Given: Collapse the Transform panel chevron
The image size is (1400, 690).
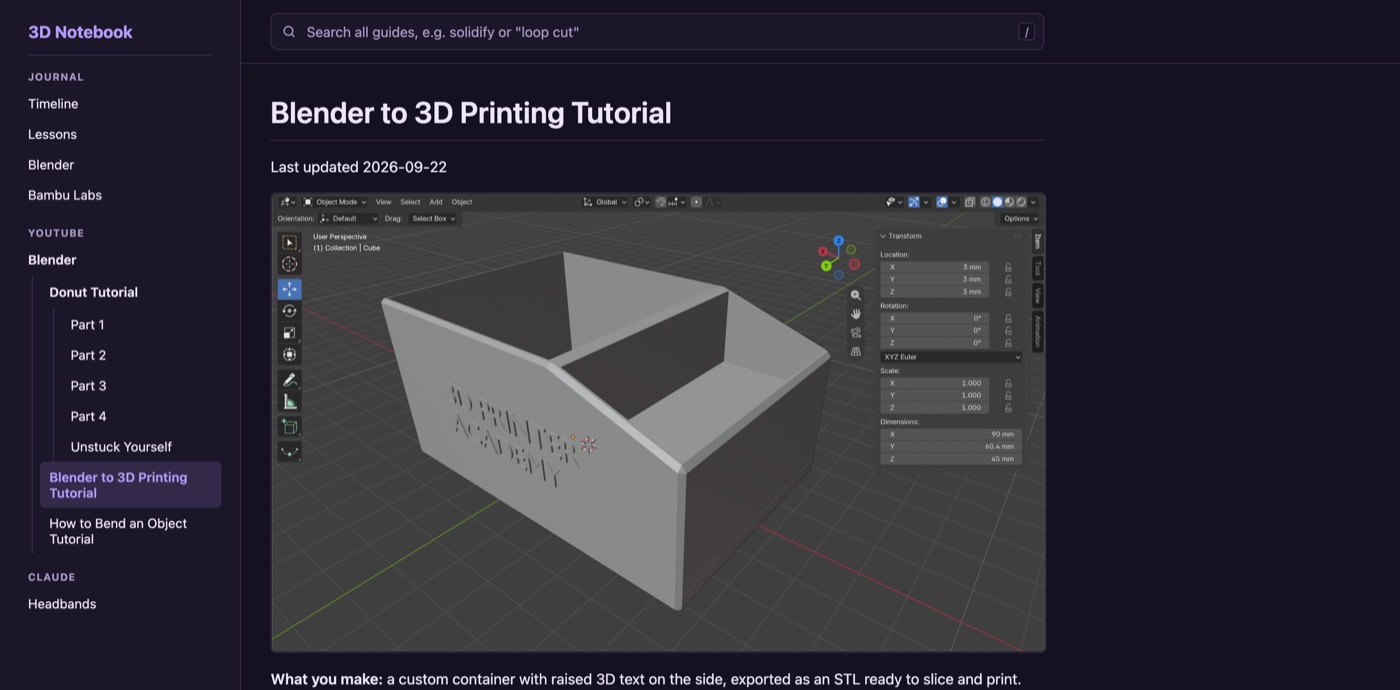Looking at the screenshot, I should 883,236.
